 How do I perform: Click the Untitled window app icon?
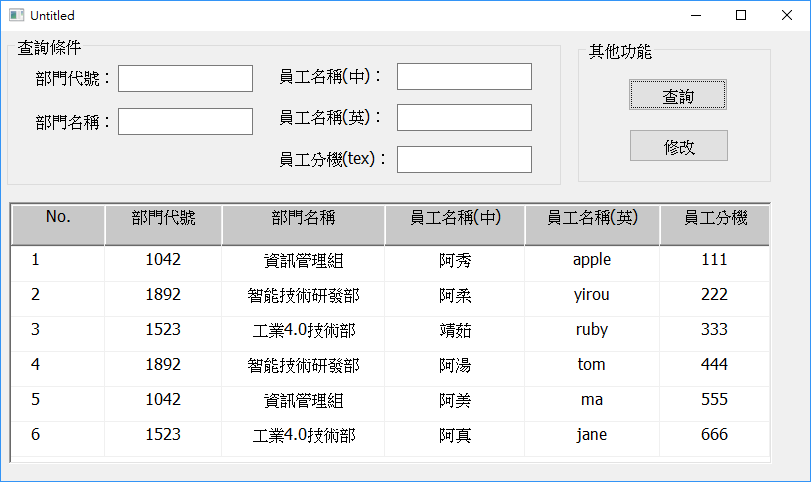click(15, 16)
